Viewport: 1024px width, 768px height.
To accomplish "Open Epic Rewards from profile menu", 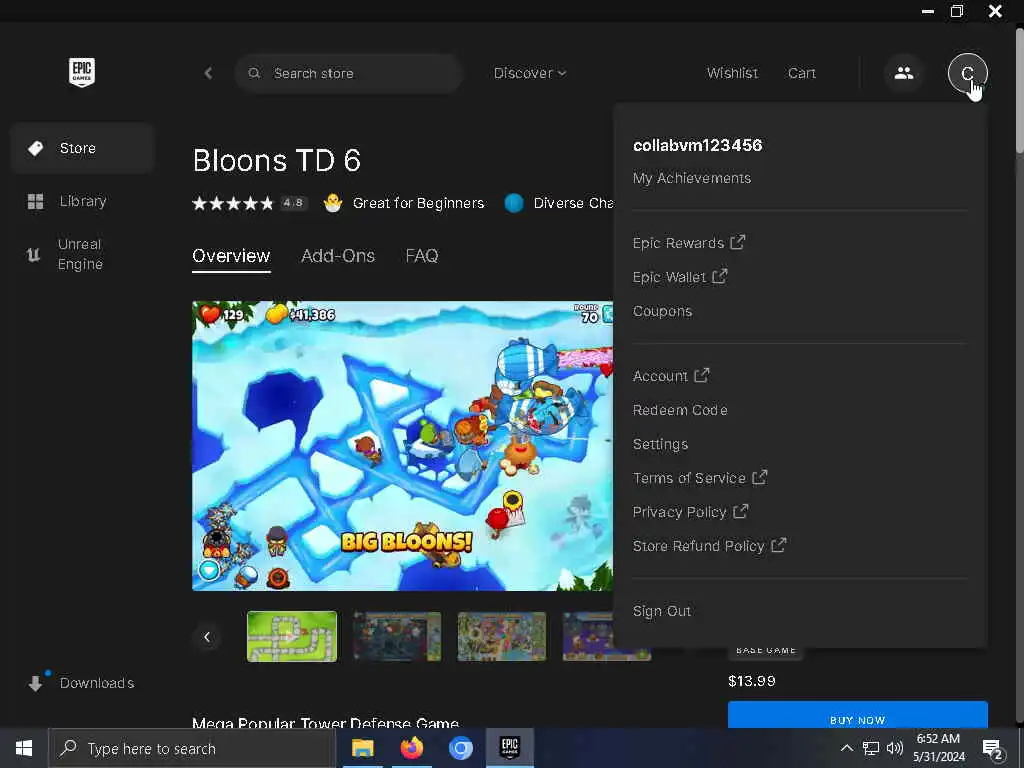I will tap(688, 243).
